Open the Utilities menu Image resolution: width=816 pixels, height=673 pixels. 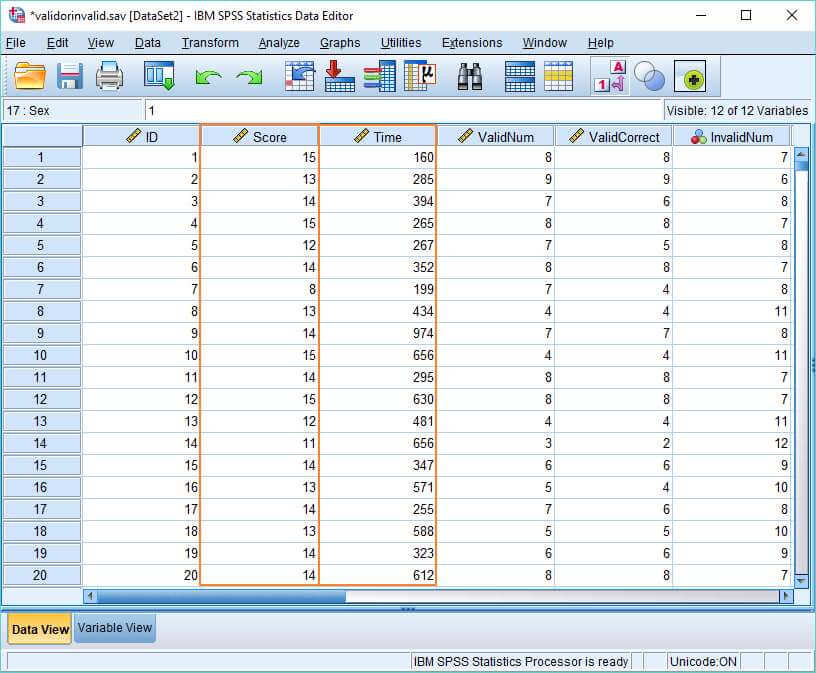(401, 43)
